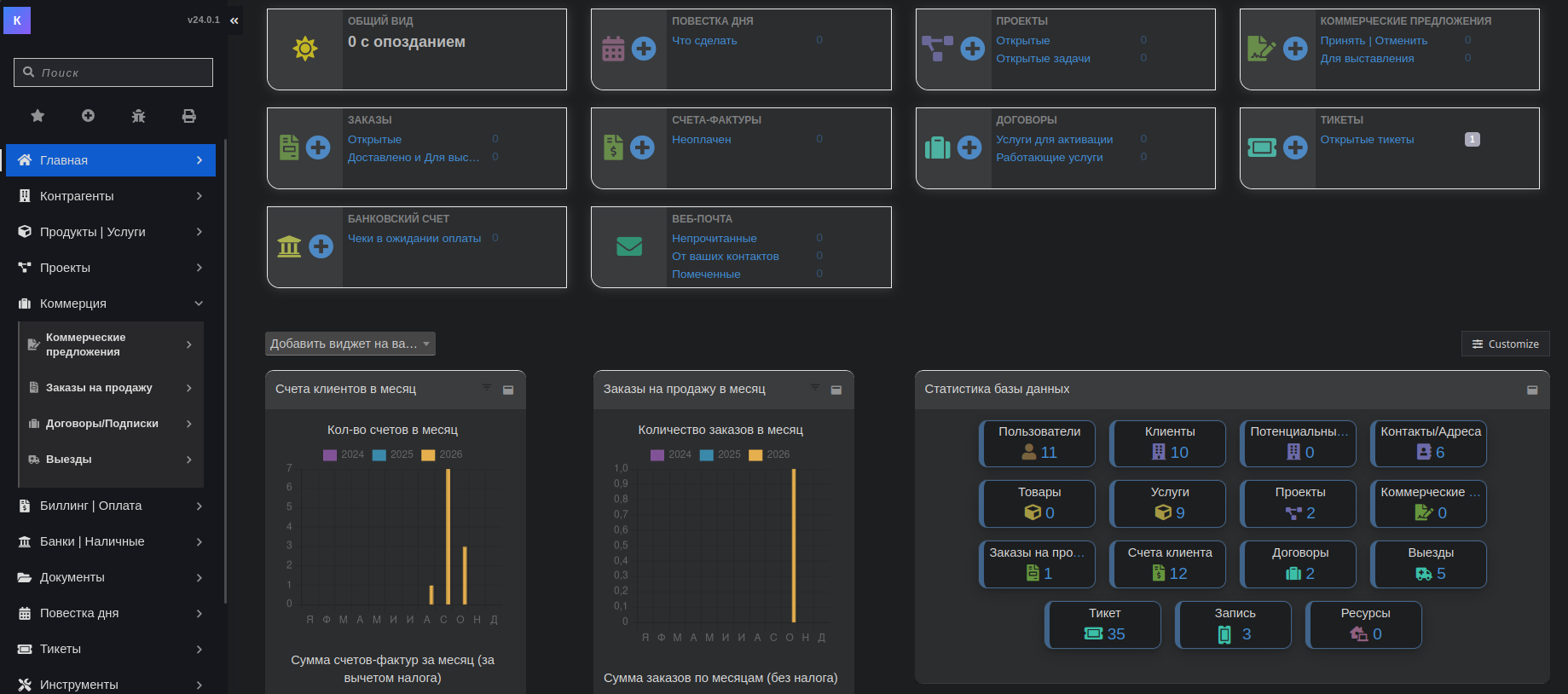Image resolution: width=1568 pixels, height=694 pixels.
Task: Open the Открытые тикеты link
Action: tap(1367, 140)
